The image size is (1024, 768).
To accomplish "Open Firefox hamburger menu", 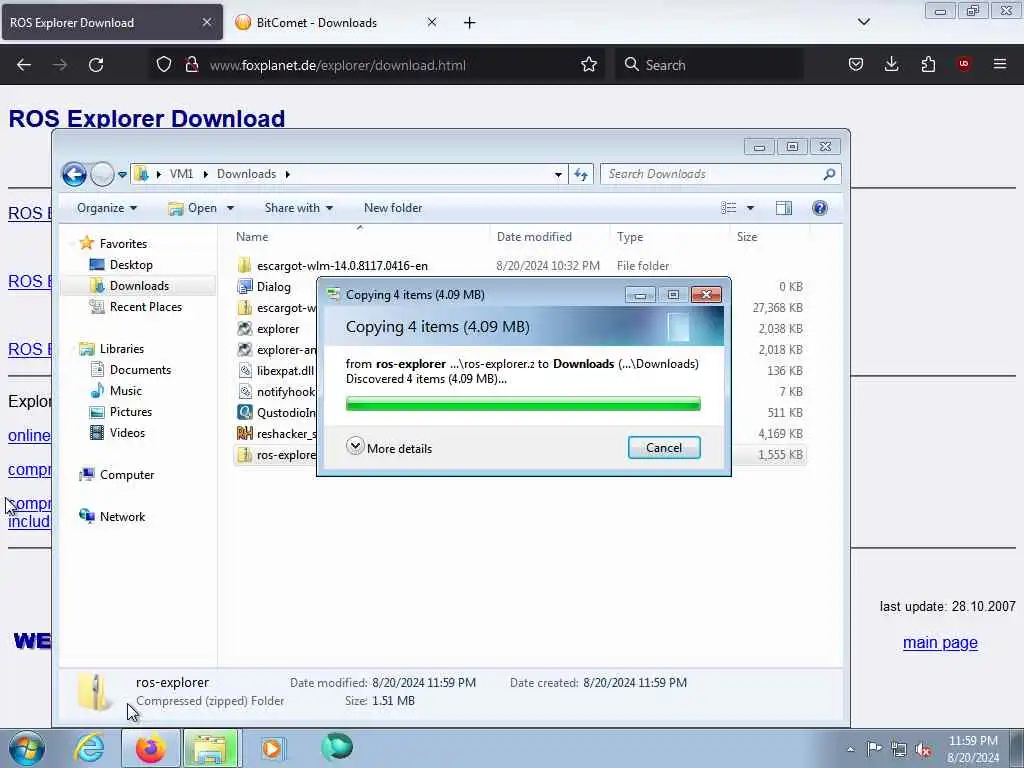I will (1000, 64).
